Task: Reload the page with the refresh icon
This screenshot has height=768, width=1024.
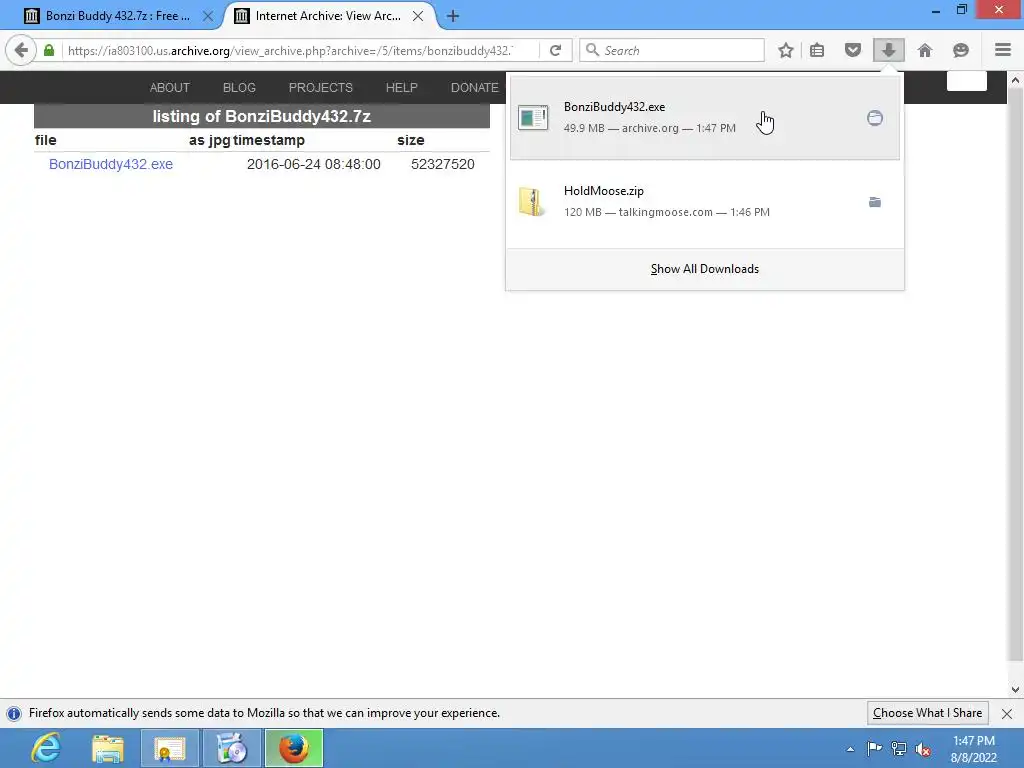Action: click(556, 50)
